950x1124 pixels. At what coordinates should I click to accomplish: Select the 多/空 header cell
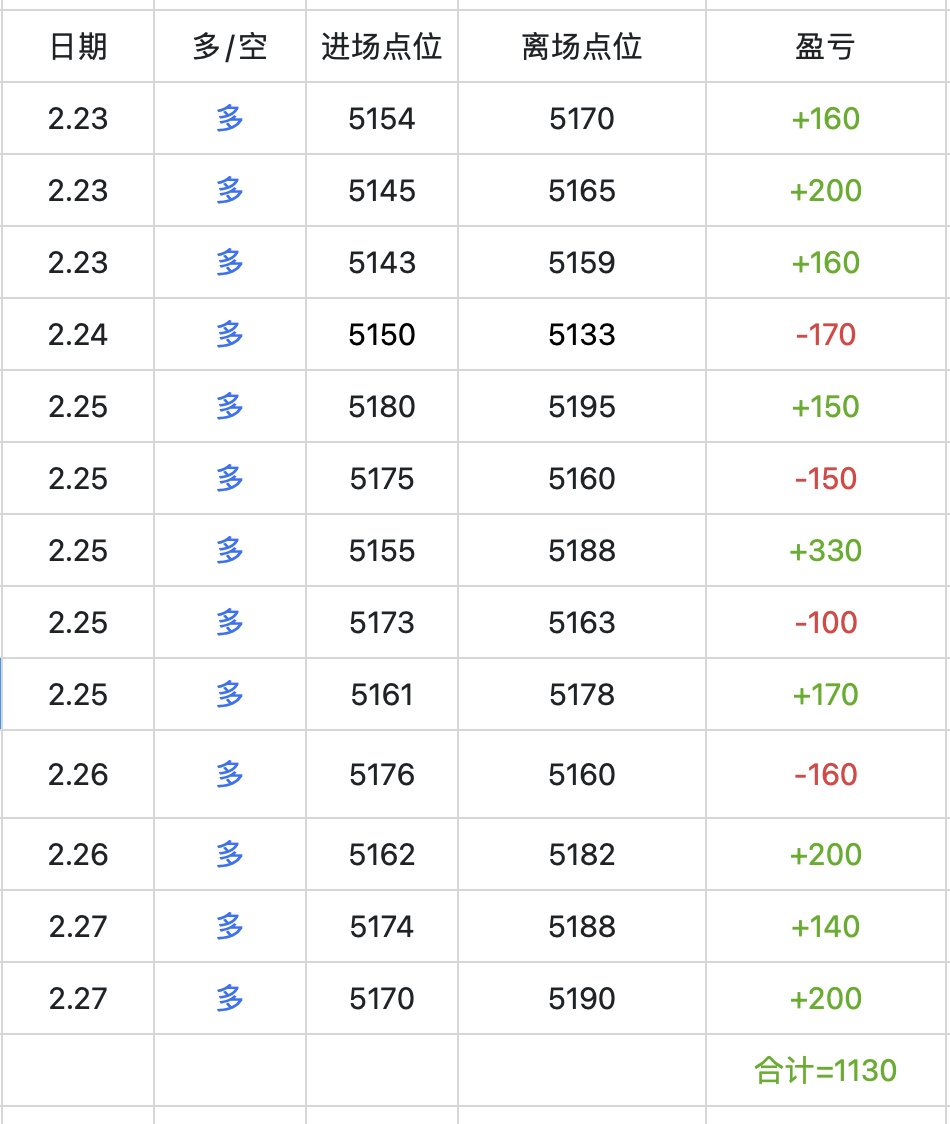point(230,47)
